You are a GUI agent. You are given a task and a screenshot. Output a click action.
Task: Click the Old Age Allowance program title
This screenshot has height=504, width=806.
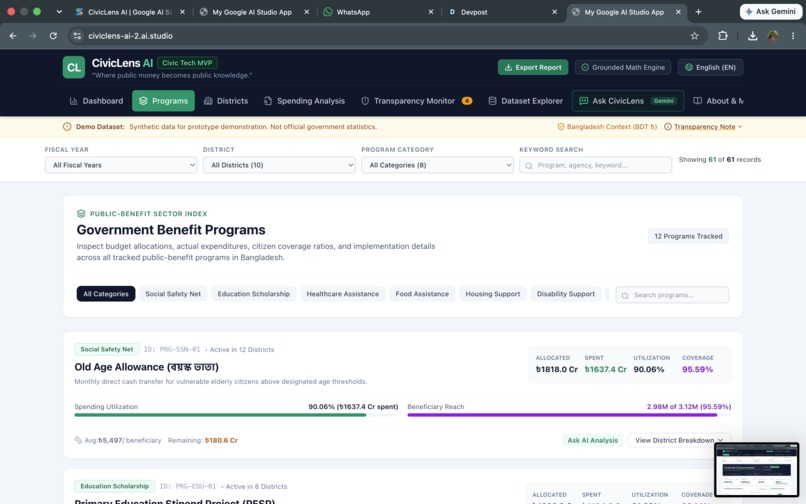(x=146, y=367)
